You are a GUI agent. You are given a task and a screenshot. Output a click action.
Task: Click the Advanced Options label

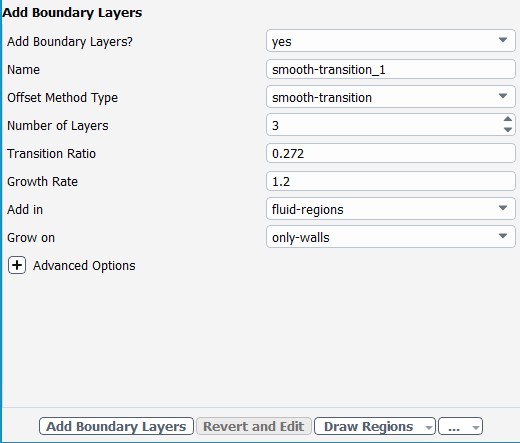(84, 265)
